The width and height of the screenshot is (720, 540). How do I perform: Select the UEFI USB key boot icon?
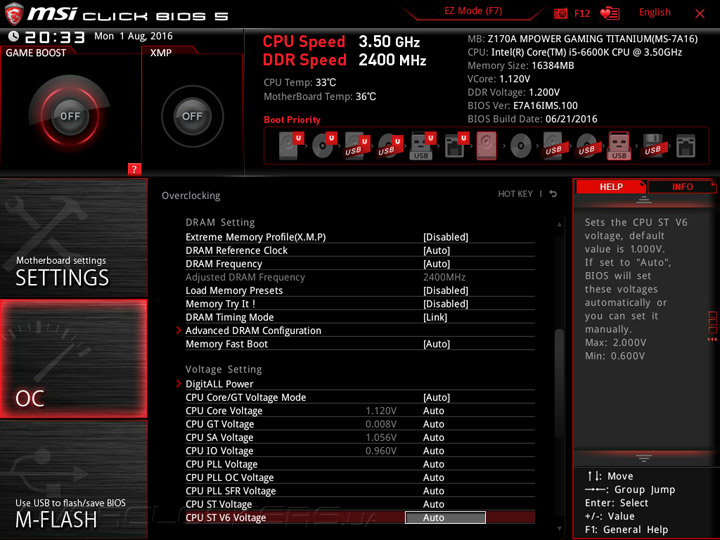423,146
